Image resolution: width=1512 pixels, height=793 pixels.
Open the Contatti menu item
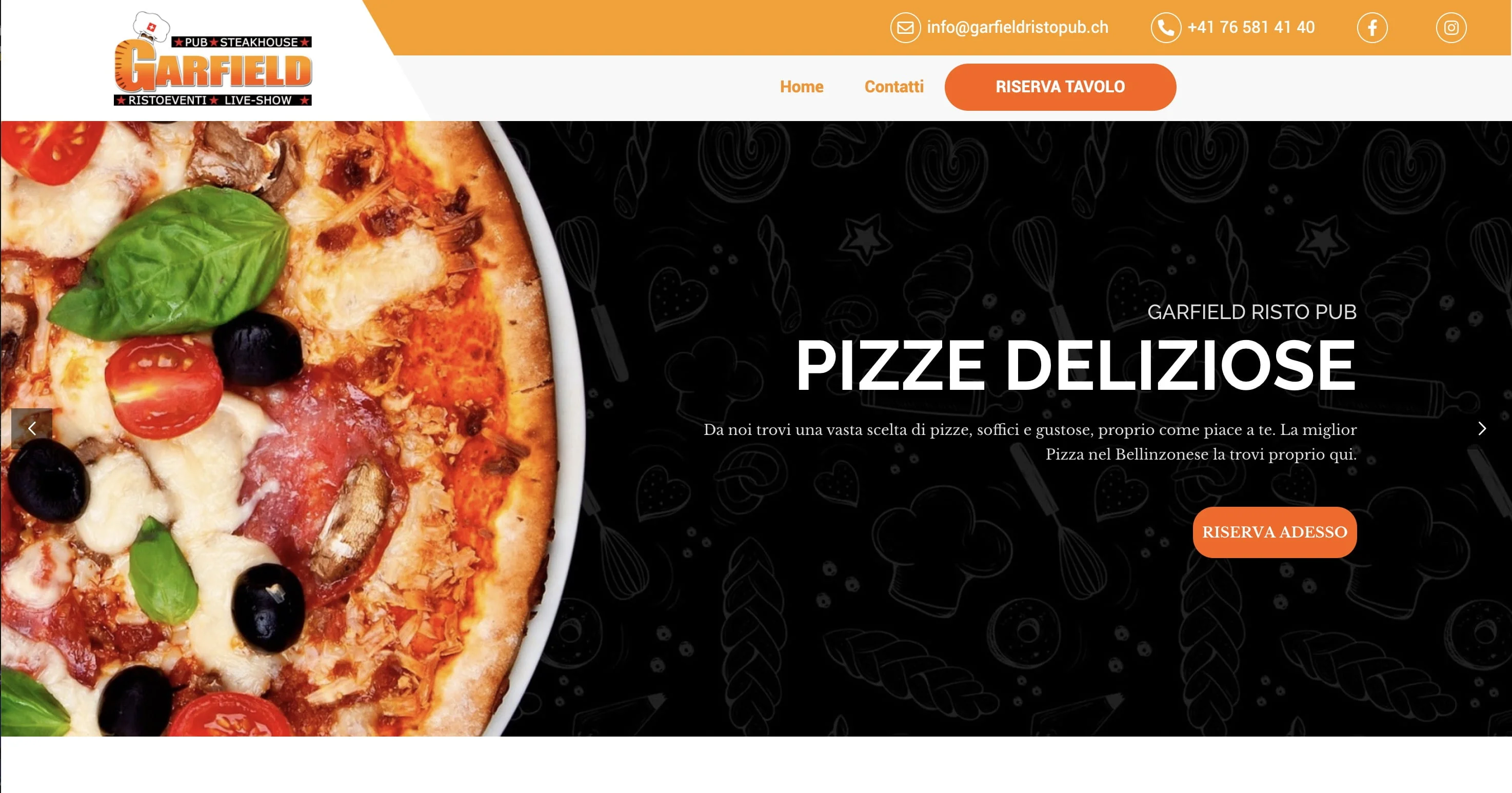click(x=894, y=87)
